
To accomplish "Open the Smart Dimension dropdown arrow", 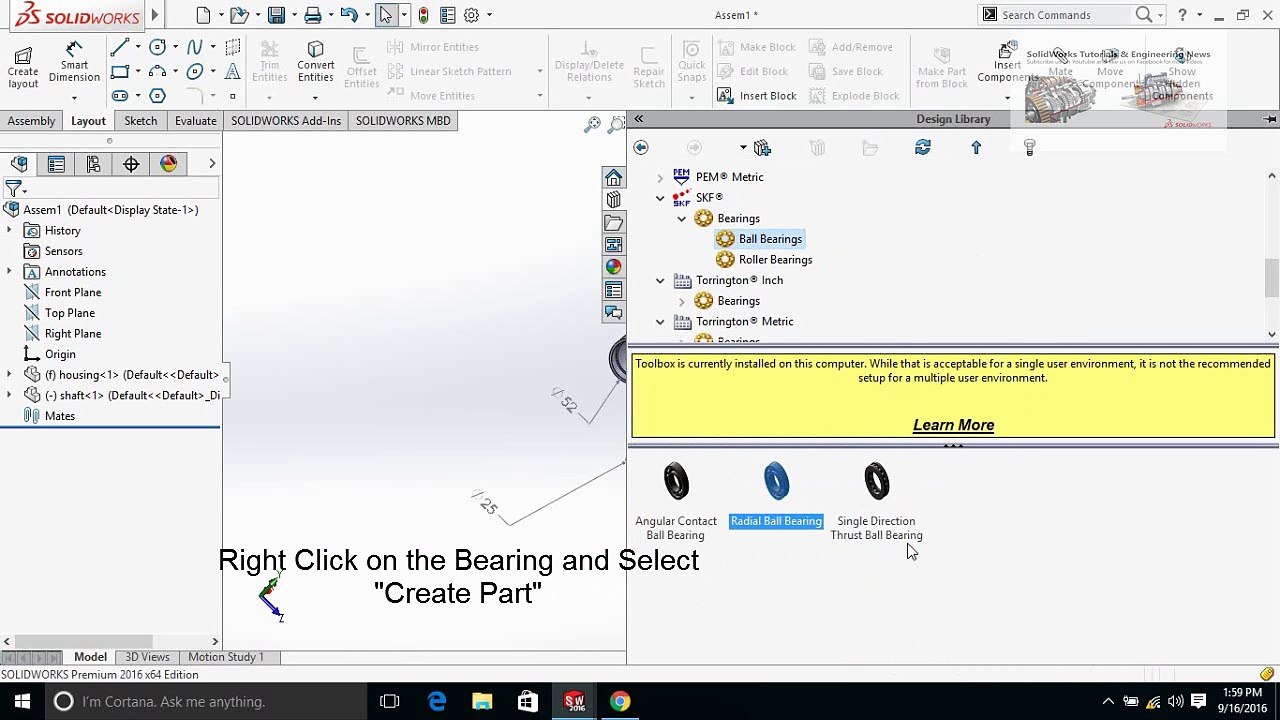I will [x=74, y=97].
